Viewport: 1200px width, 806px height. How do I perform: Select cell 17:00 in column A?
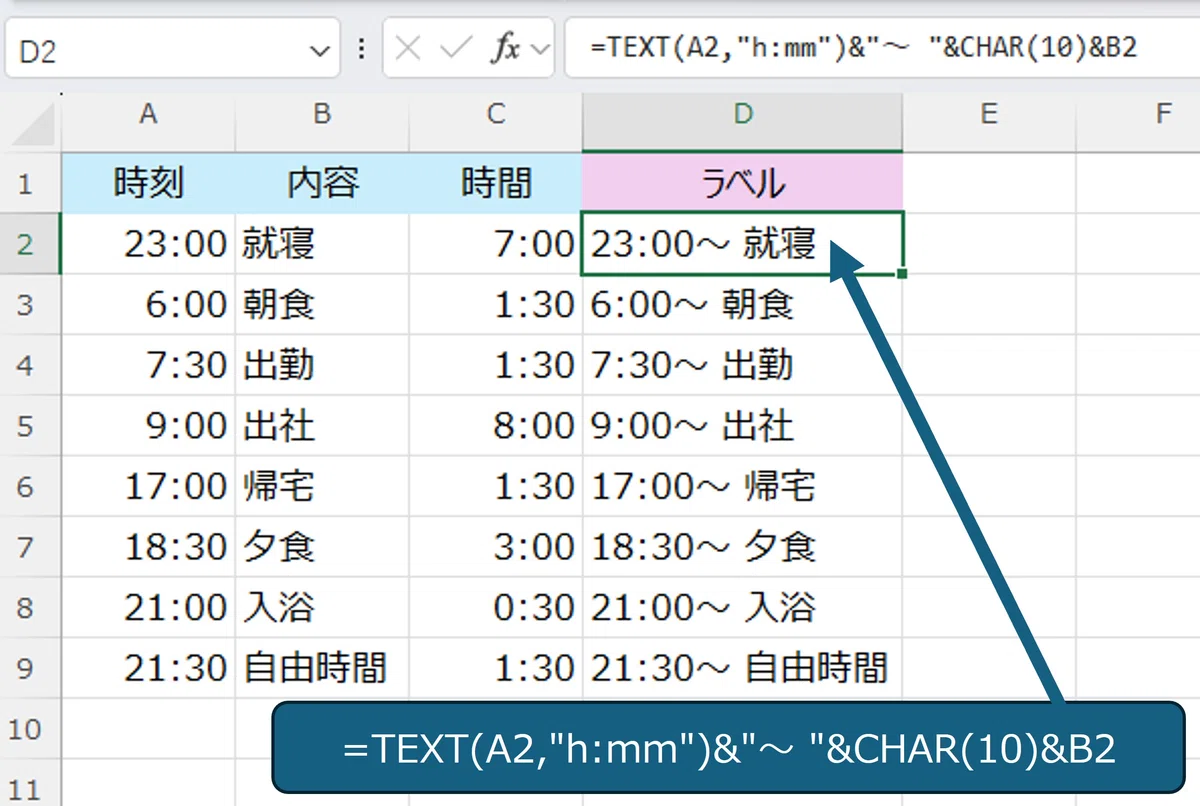(148, 486)
